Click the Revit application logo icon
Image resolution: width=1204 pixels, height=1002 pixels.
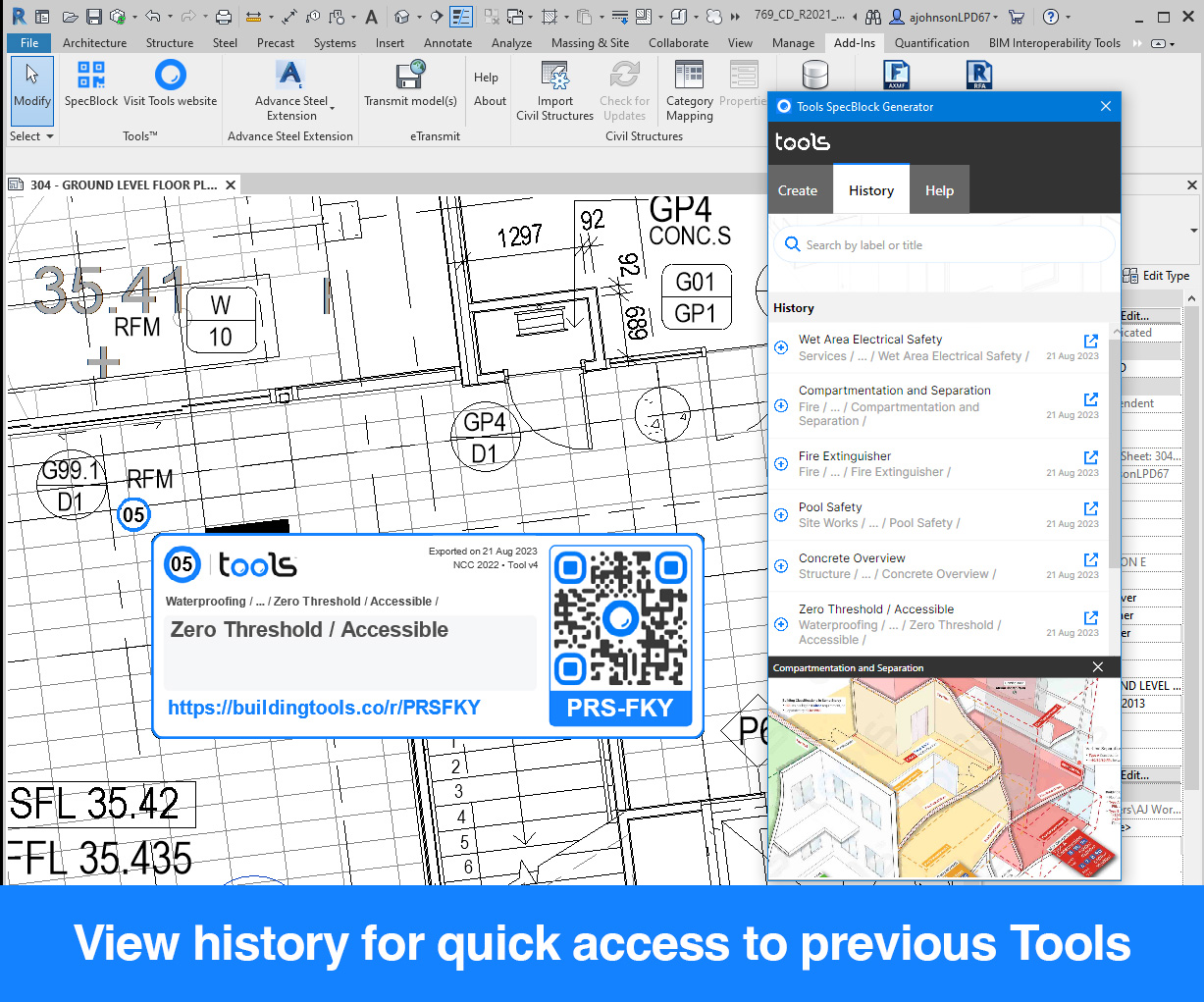pyautogui.click(x=19, y=17)
